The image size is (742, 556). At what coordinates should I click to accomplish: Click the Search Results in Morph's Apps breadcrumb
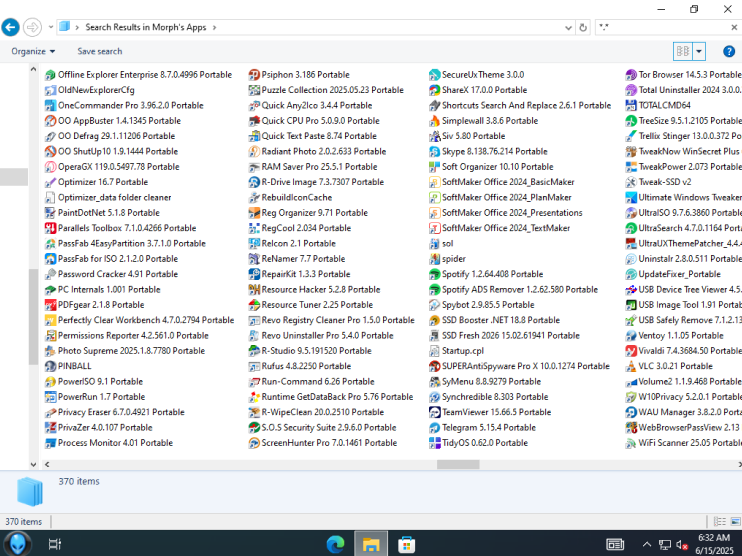click(146, 27)
